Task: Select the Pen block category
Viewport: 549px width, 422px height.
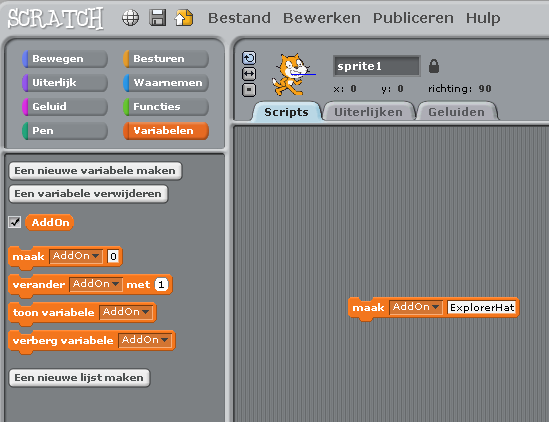Action: click(65, 131)
